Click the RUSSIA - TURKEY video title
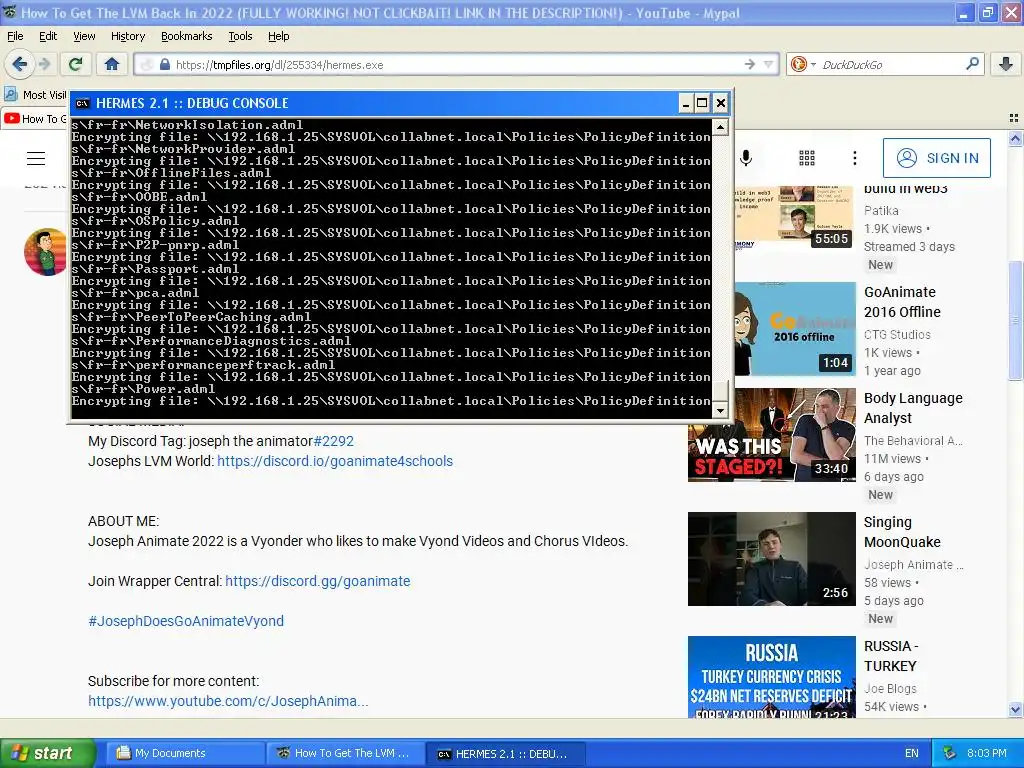1024x768 pixels. 891,656
